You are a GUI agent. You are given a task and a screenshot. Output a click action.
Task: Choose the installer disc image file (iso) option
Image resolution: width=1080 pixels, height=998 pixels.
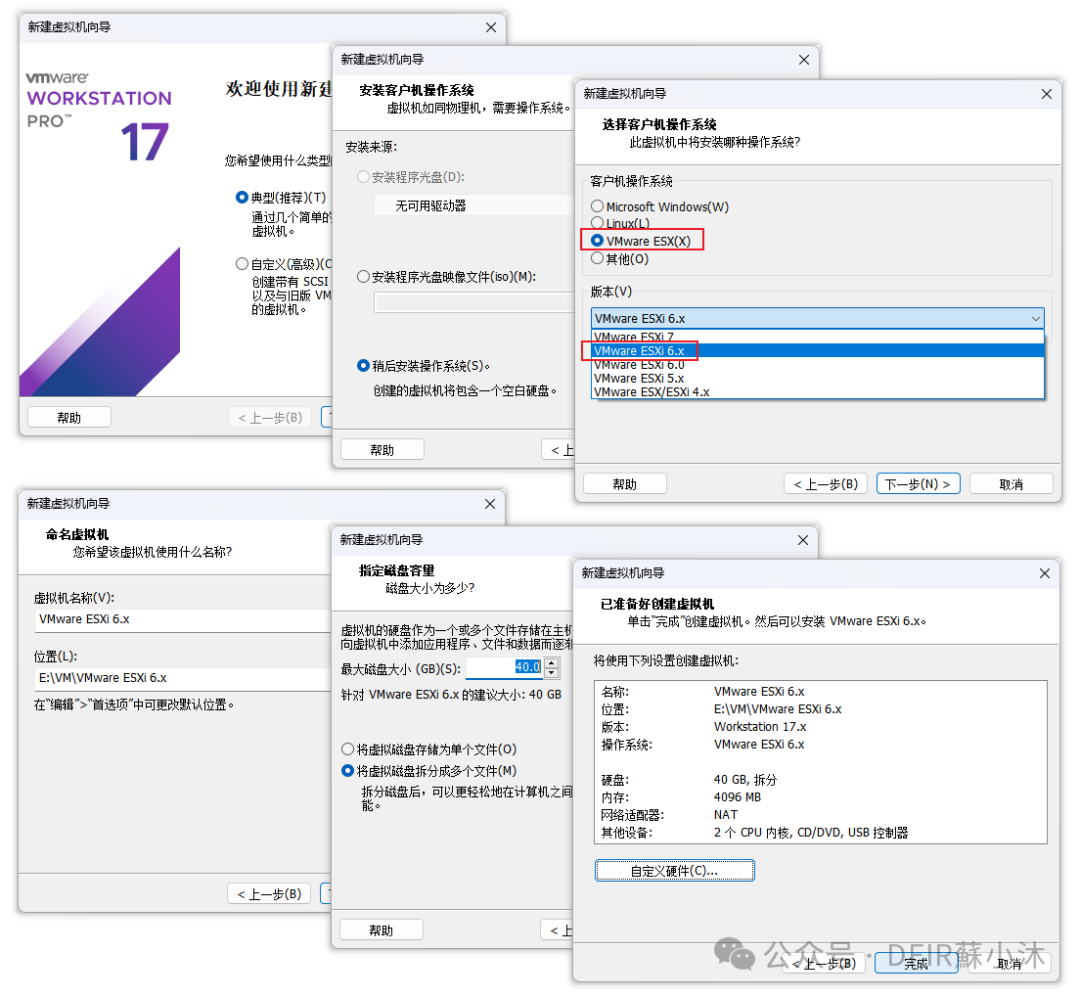(364, 277)
